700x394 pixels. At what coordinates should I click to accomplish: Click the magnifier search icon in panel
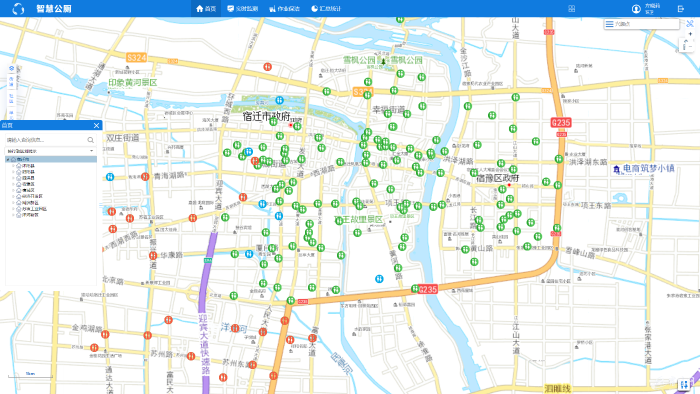click(91, 140)
